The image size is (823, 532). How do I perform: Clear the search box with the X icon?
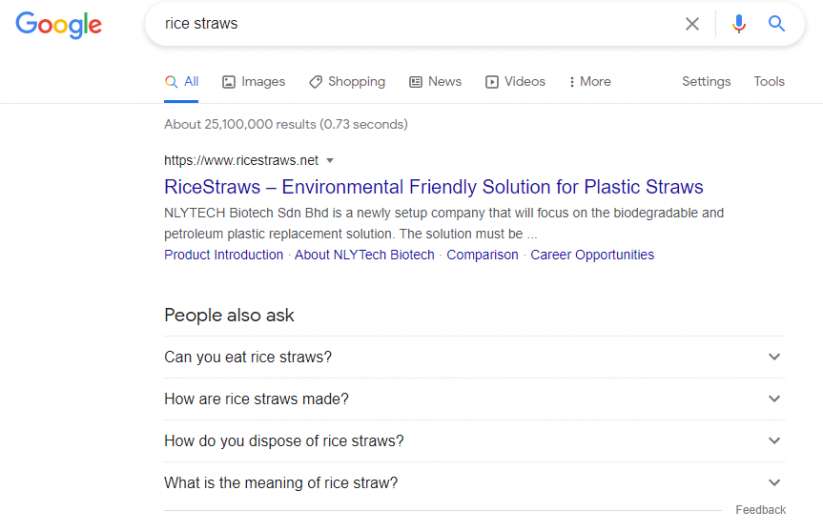[692, 24]
